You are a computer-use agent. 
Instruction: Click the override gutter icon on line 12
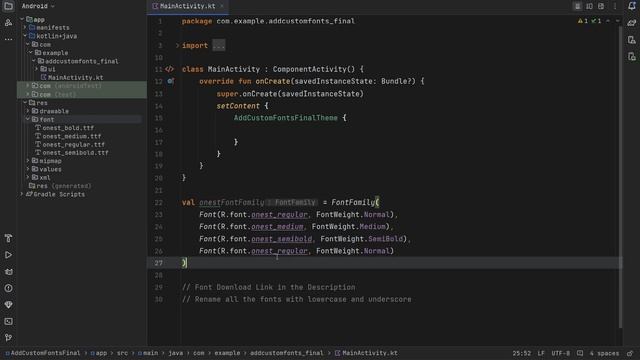click(x=171, y=81)
